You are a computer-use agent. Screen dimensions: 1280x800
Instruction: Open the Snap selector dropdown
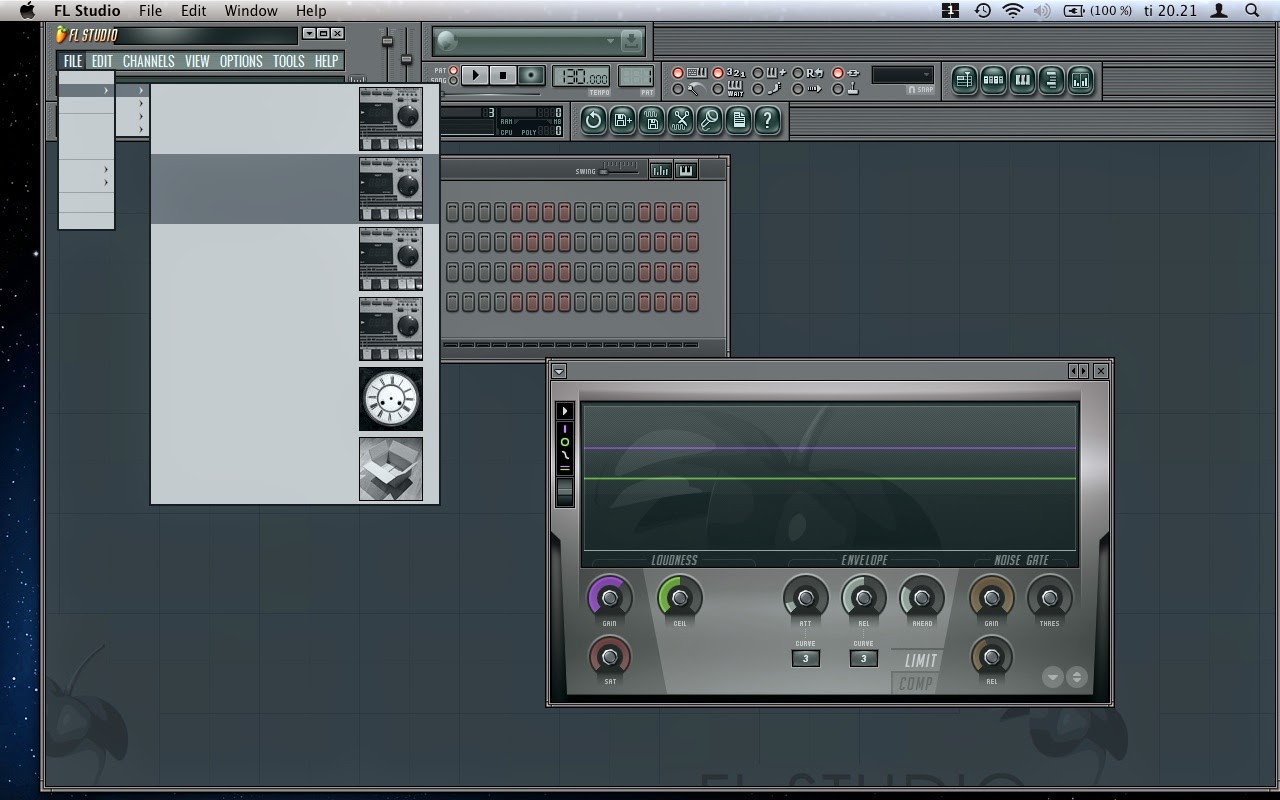click(902, 75)
